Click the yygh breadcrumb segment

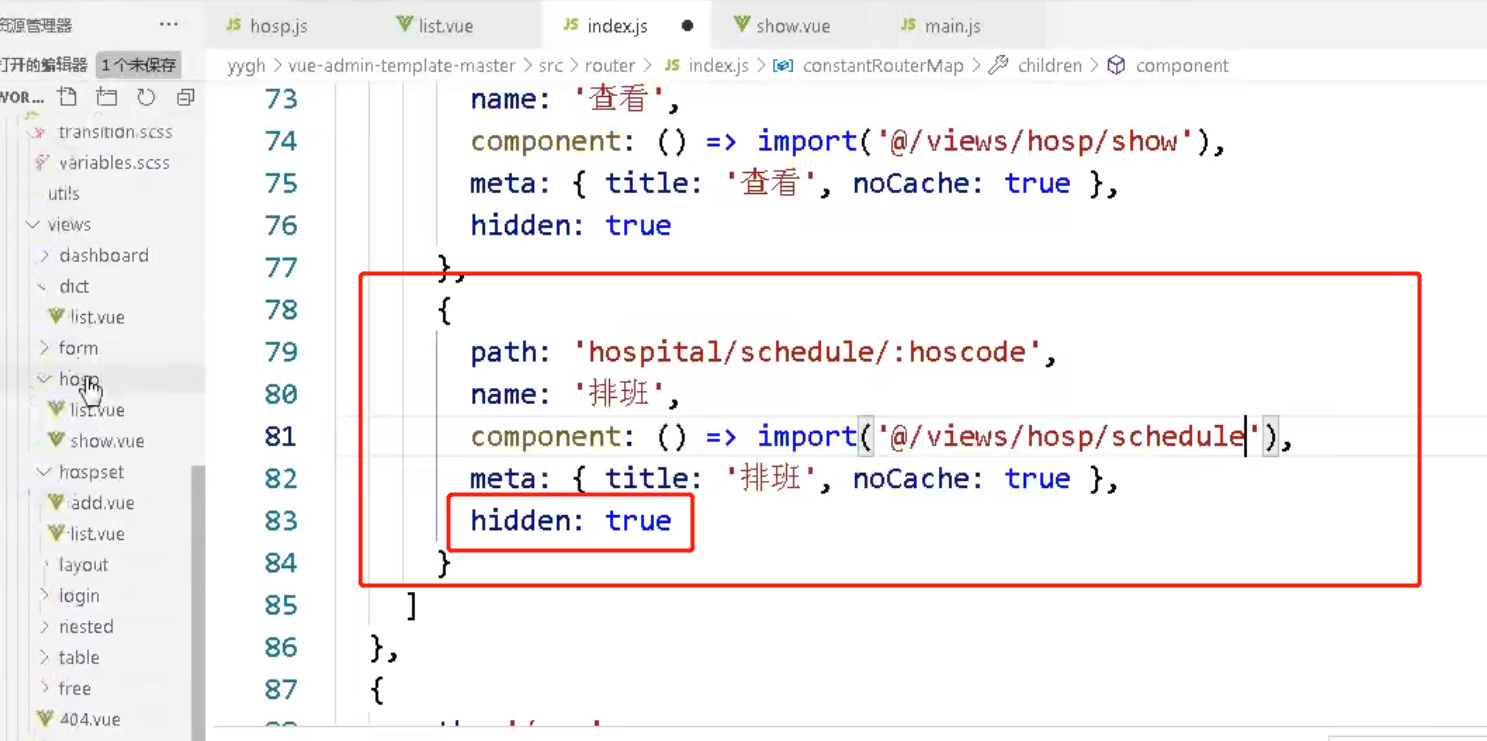246,66
